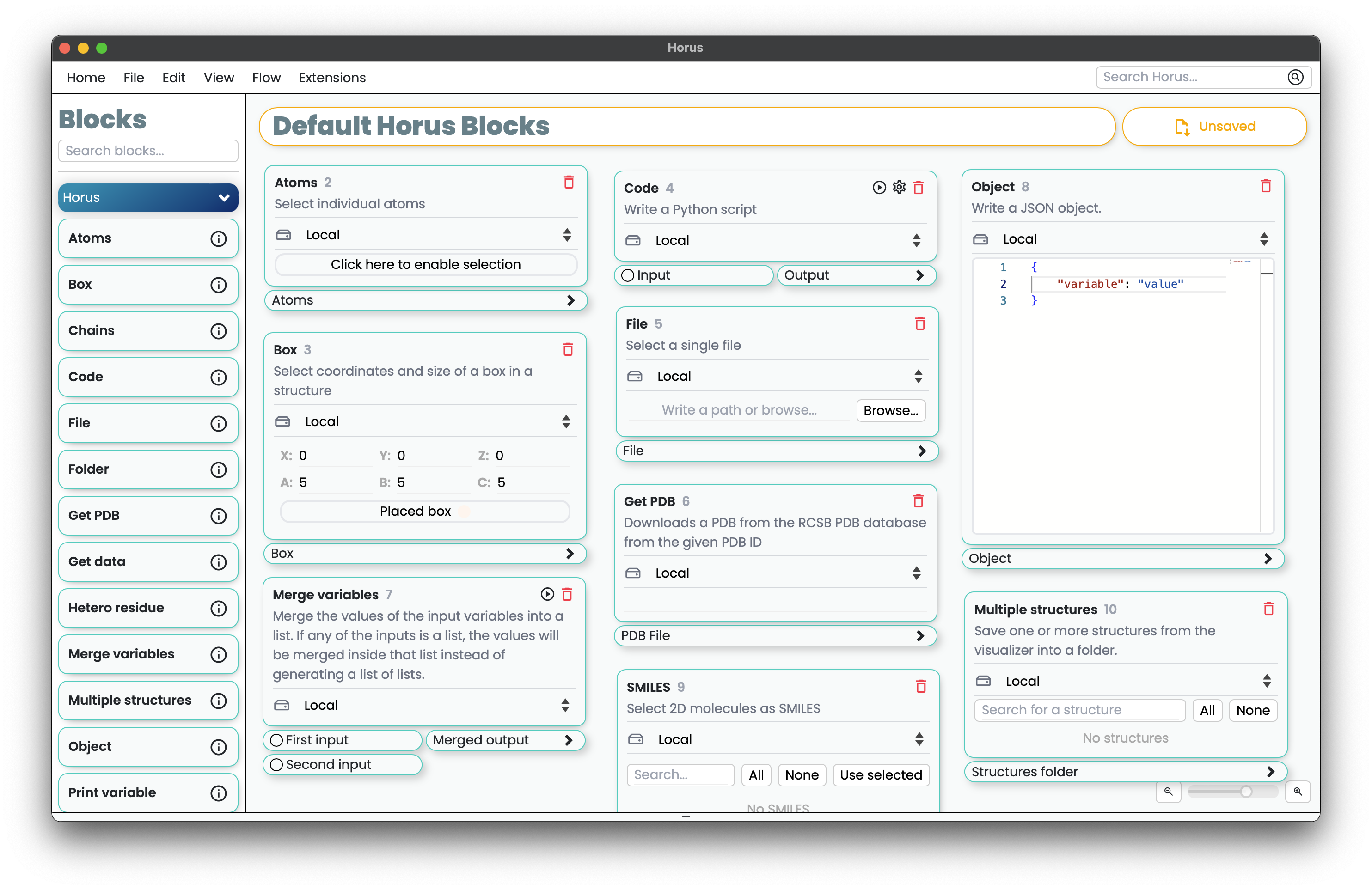Show info for Hetero residue in sidebar
Viewport: 1372px width, 890px height.
coord(218,608)
